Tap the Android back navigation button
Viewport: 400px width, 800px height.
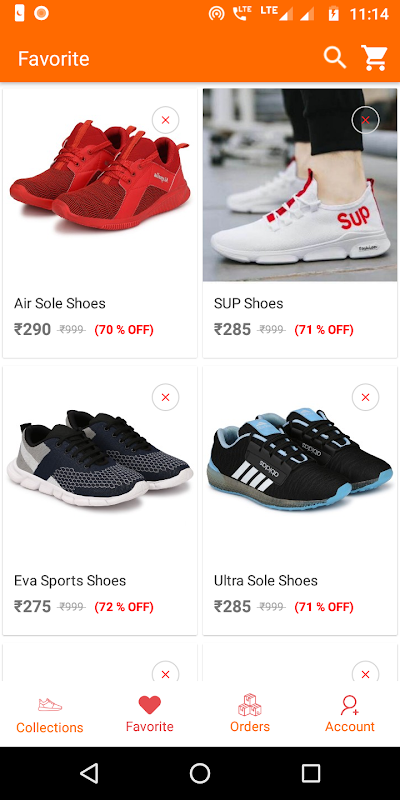click(89, 773)
